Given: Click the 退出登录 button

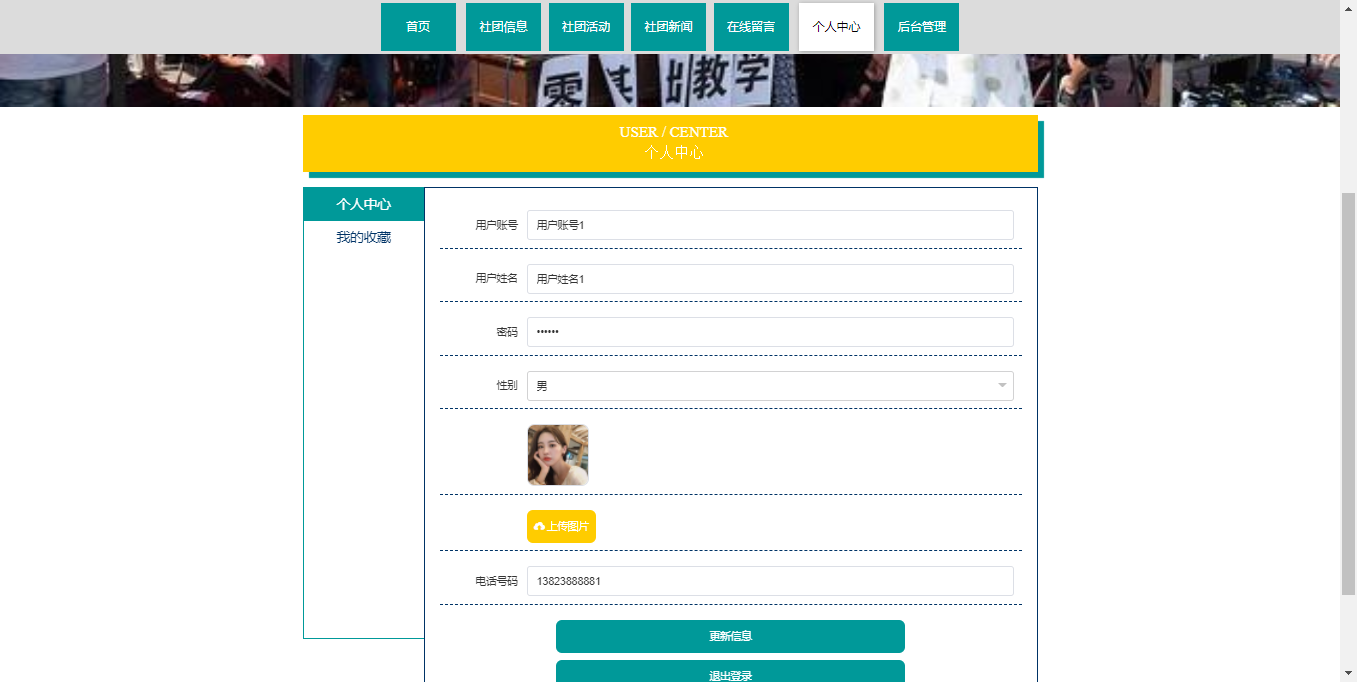Looking at the screenshot, I should 730,672.
